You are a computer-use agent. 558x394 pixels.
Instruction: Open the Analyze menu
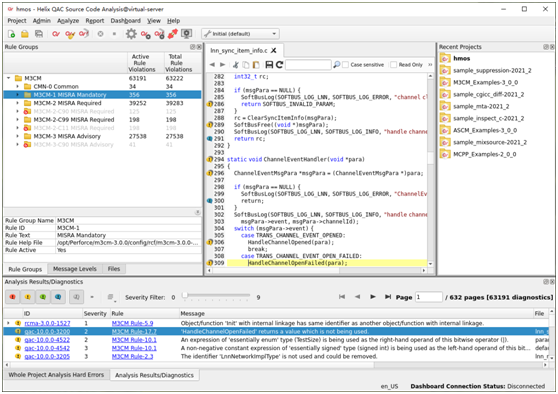[68, 21]
